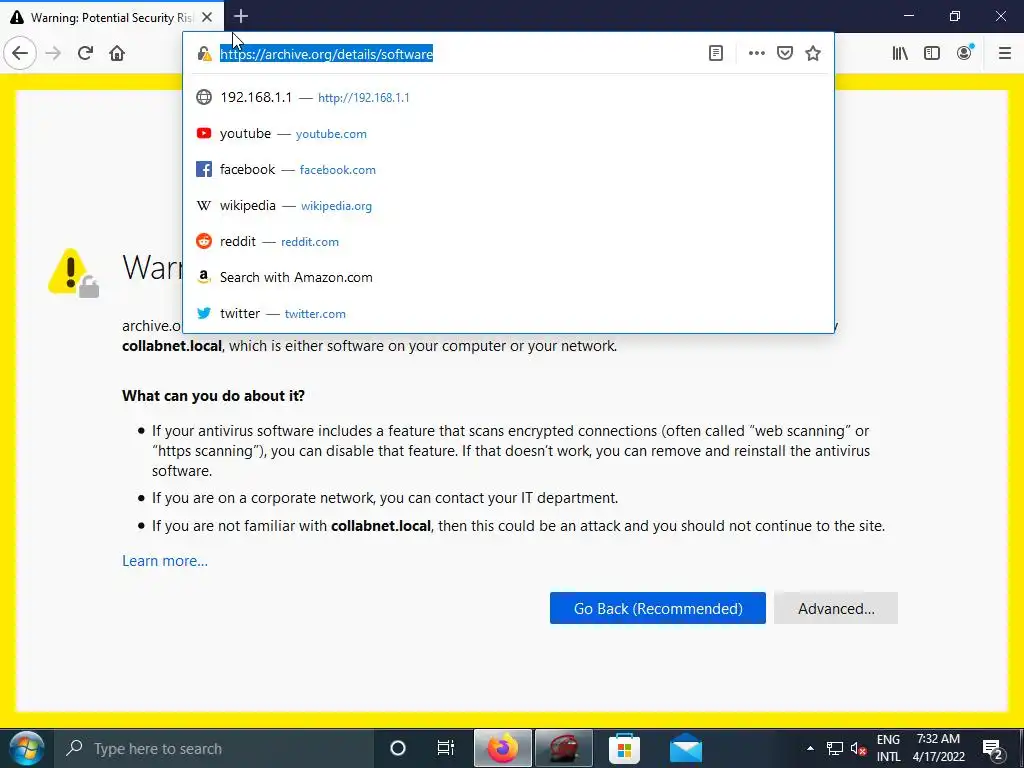Click the 'What can you do about it?' heading

pos(214,396)
